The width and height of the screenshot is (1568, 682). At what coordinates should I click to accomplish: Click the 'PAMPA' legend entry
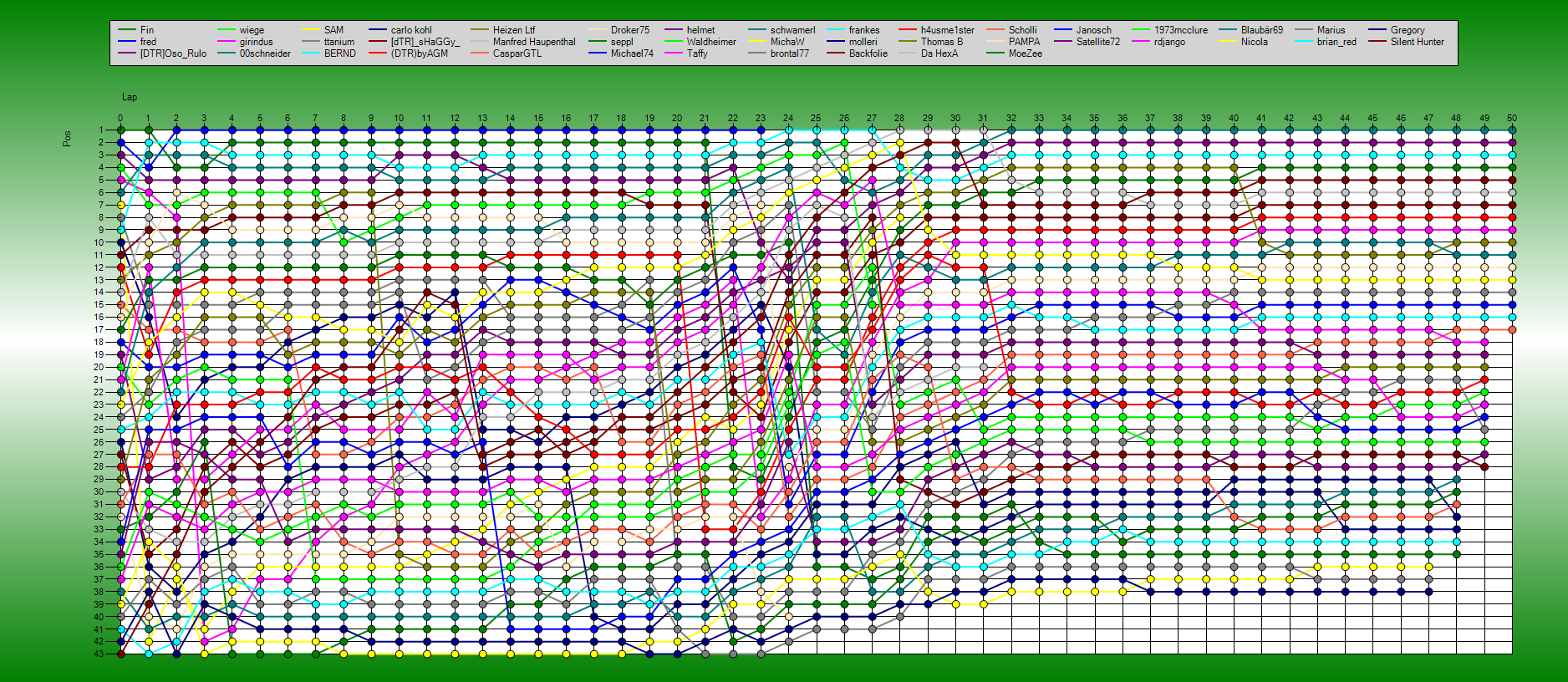[x=1014, y=42]
